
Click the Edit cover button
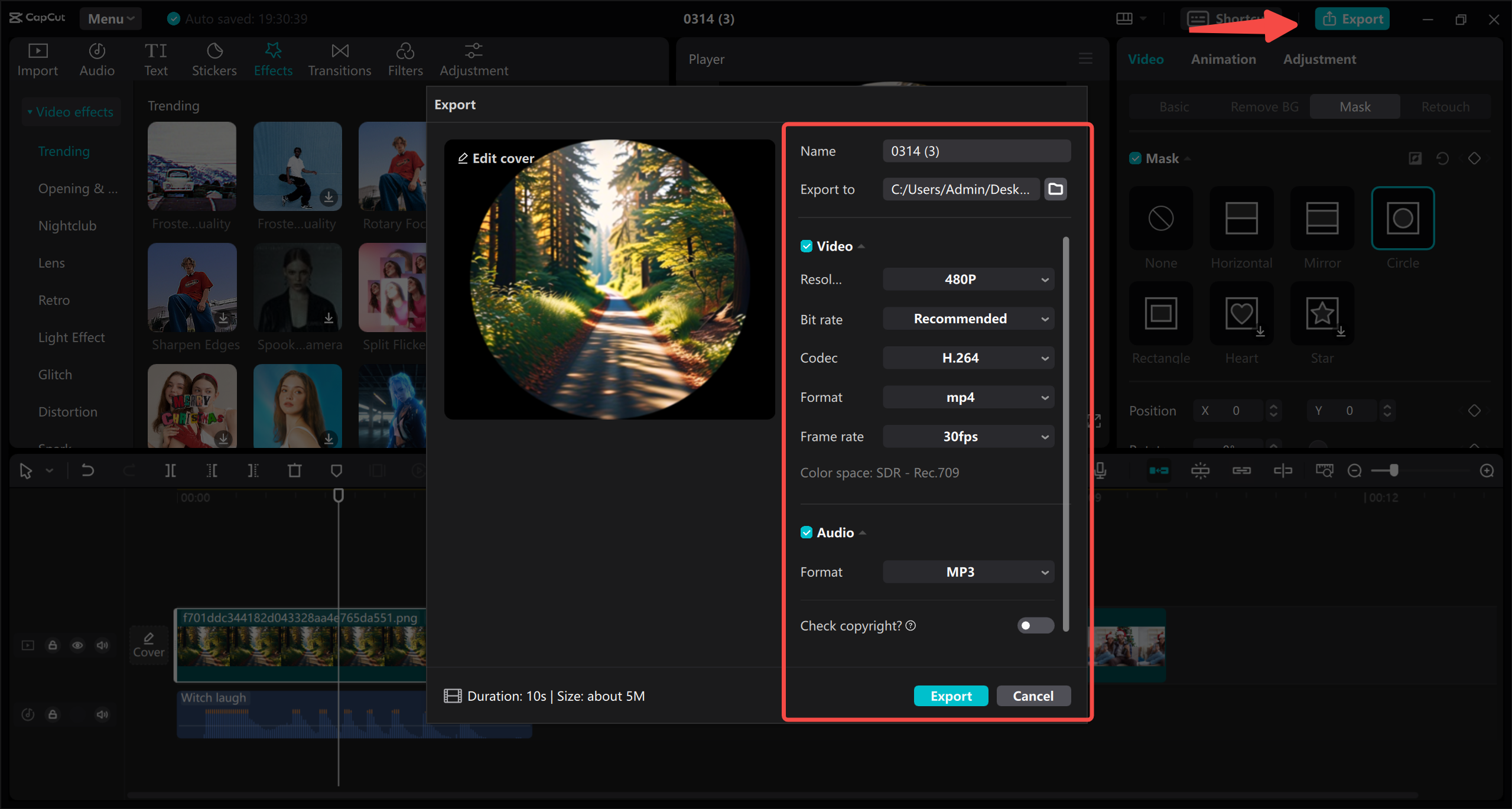click(496, 157)
